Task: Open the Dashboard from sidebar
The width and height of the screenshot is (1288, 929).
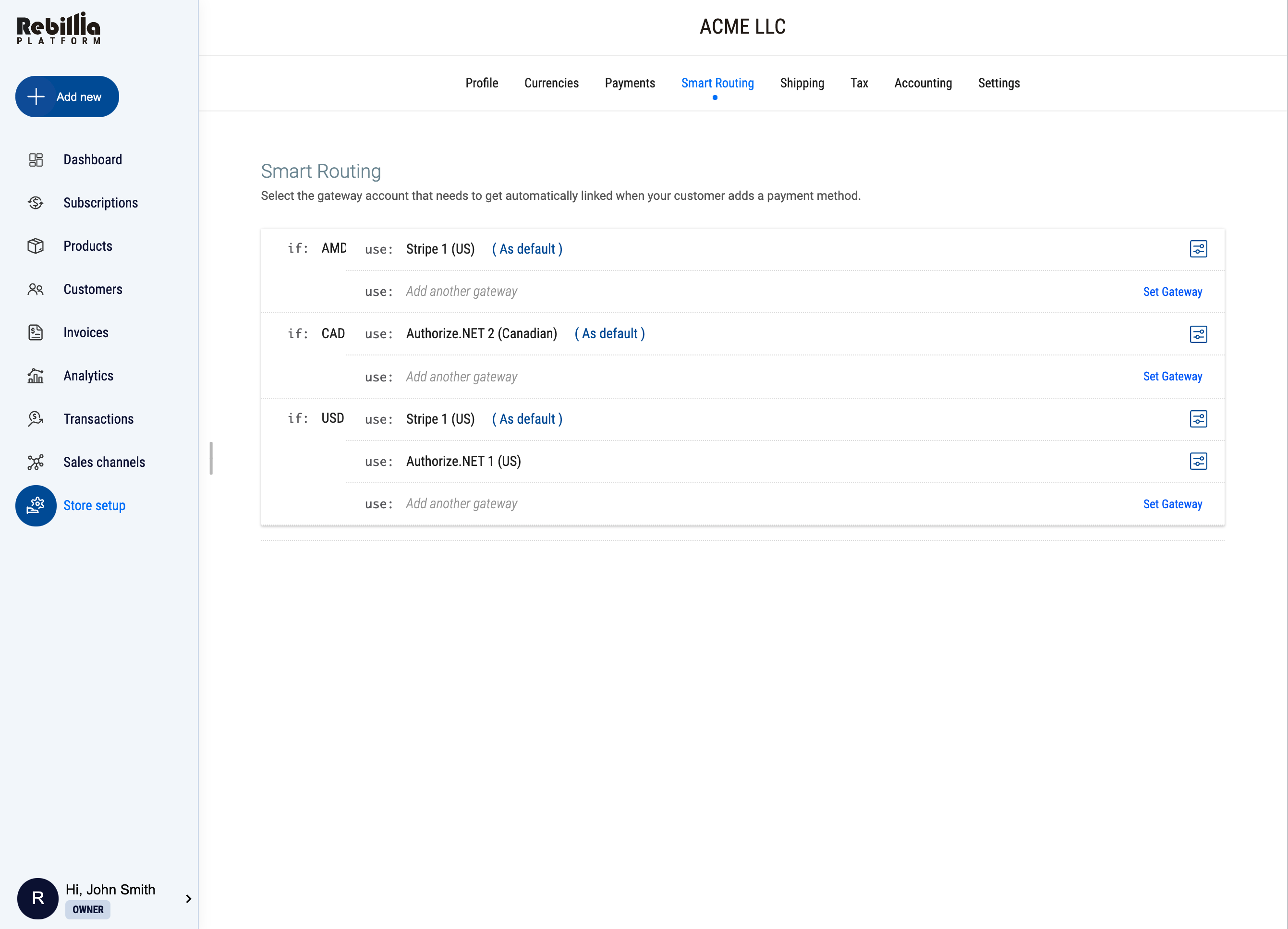Action: coord(93,159)
